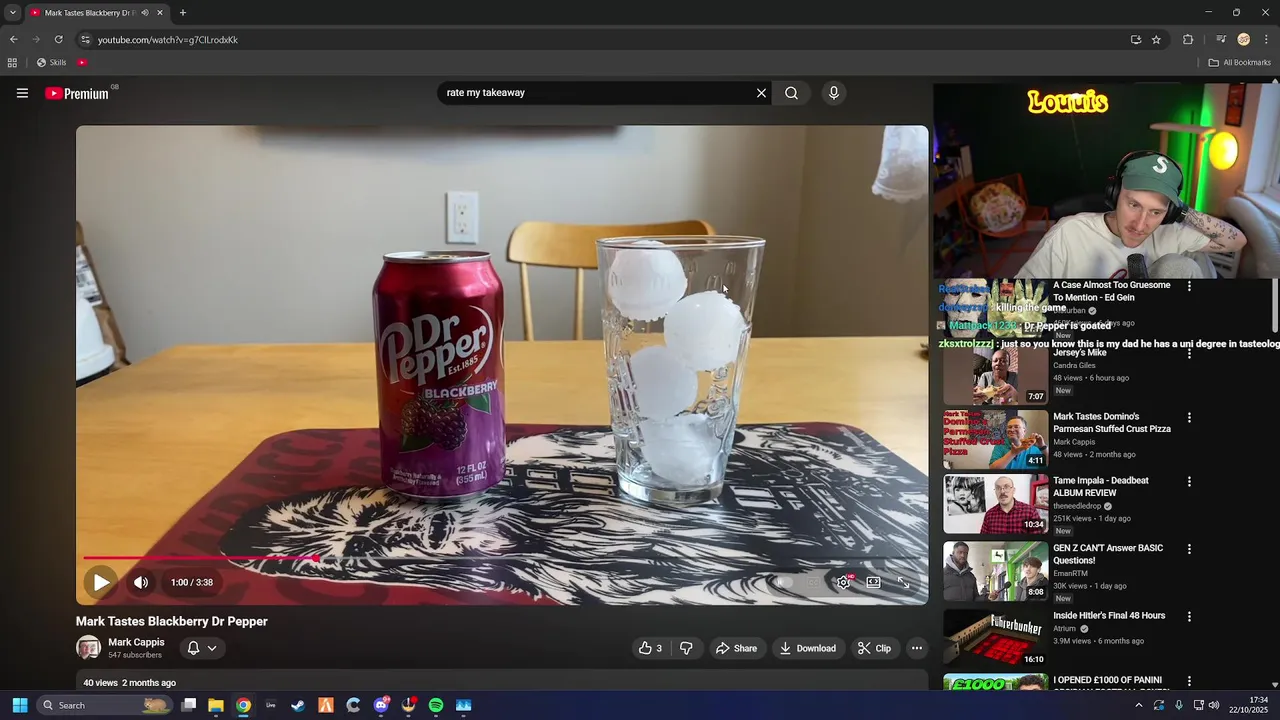Open Windows Start menu
This screenshot has height=720, width=1280.
pos(20,705)
